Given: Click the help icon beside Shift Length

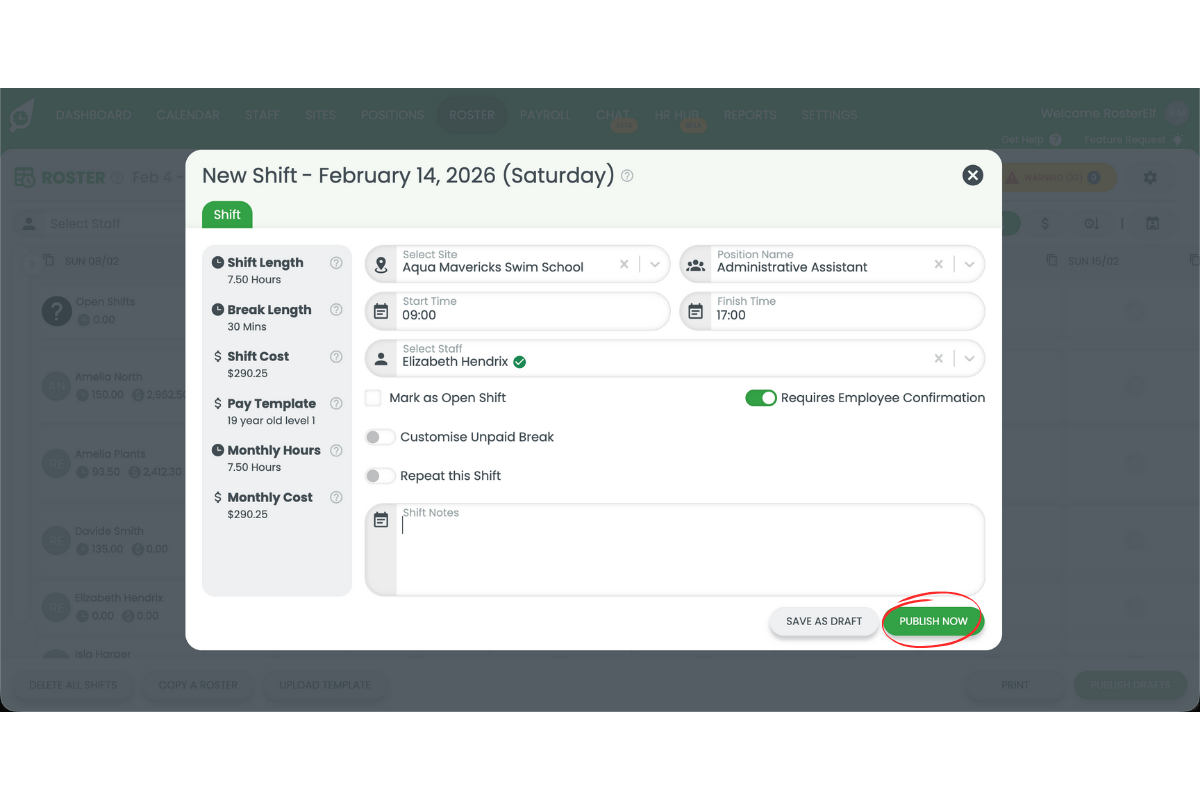Looking at the screenshot, I should 335,262.
